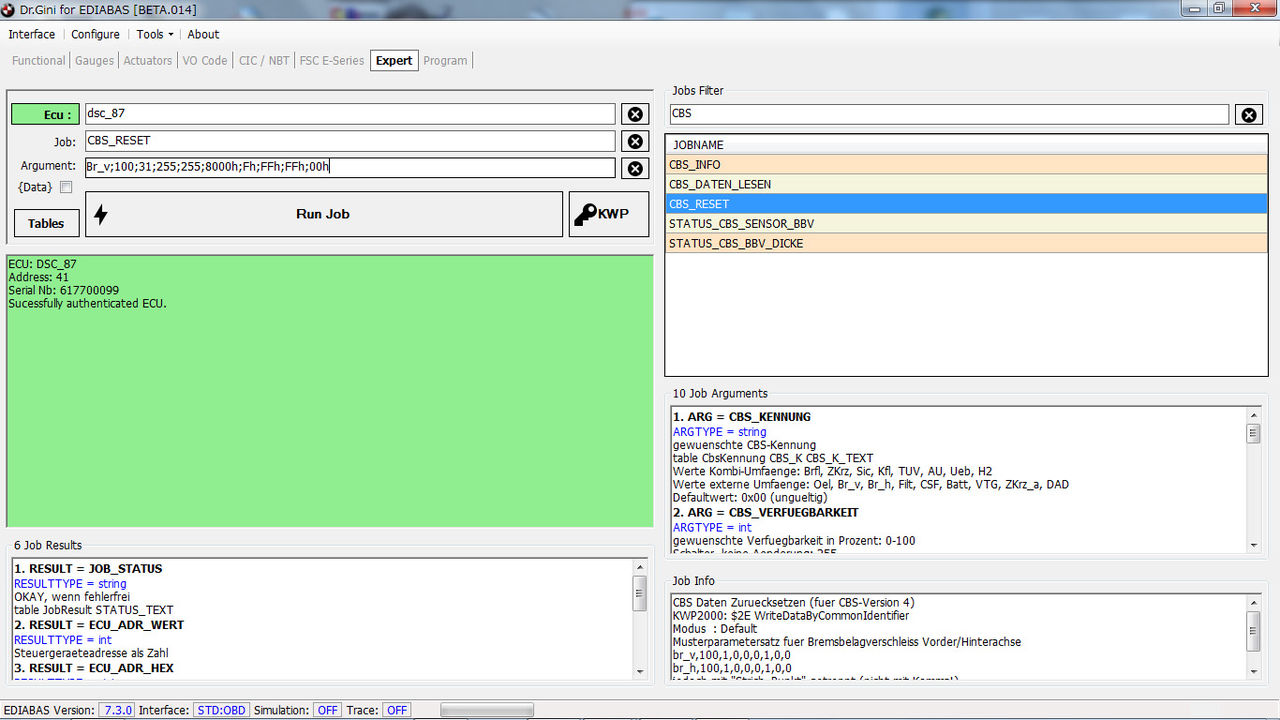Image resolution: width=1280 pixels, height=720 pixels.
Task: Focus the Ecu input containing dsc_87
Action: (350, 114)
